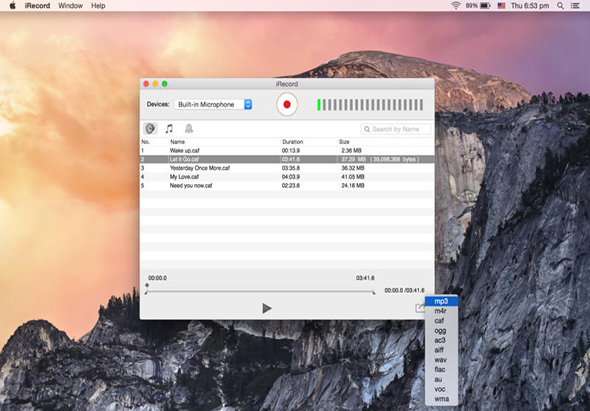
Task: Choose au export format
Action: coord(441,379)
